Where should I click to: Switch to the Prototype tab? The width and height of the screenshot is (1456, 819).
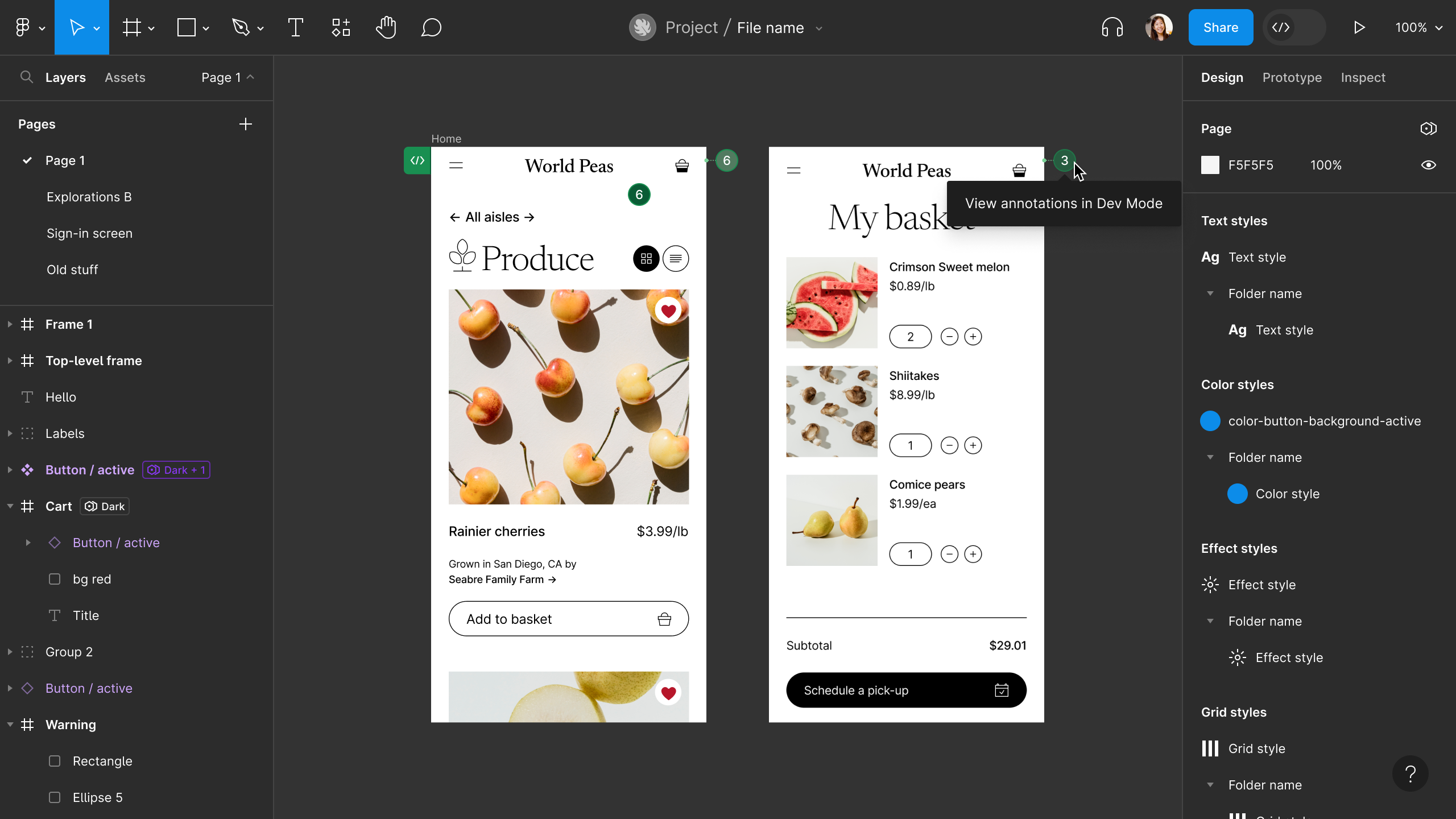[1292, 77]
